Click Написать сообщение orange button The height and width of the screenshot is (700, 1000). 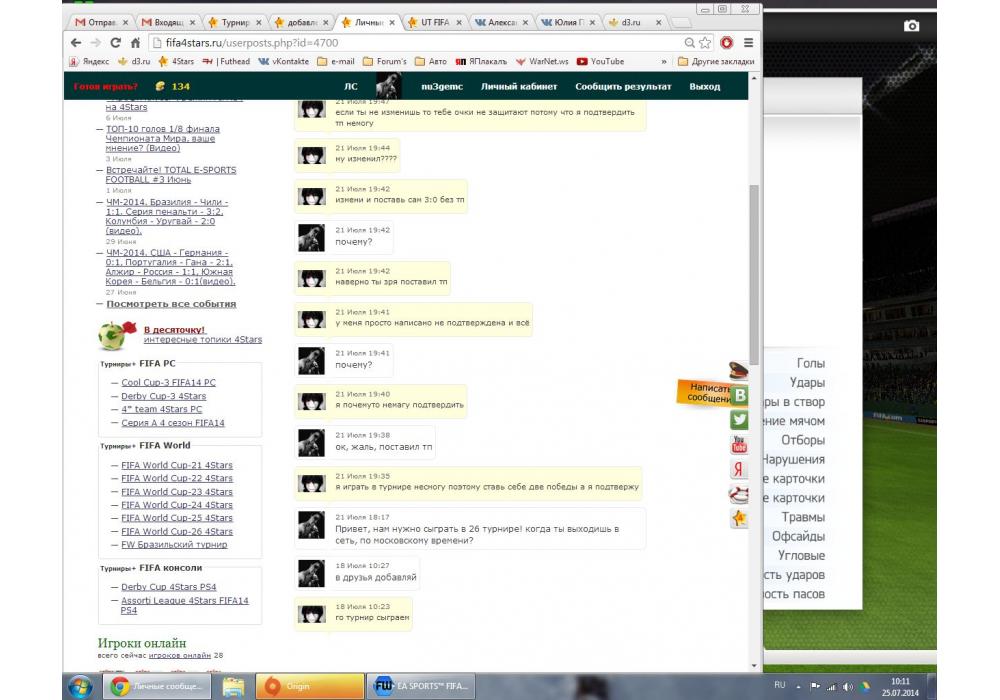pyautogui.click(x=705, y=393)
